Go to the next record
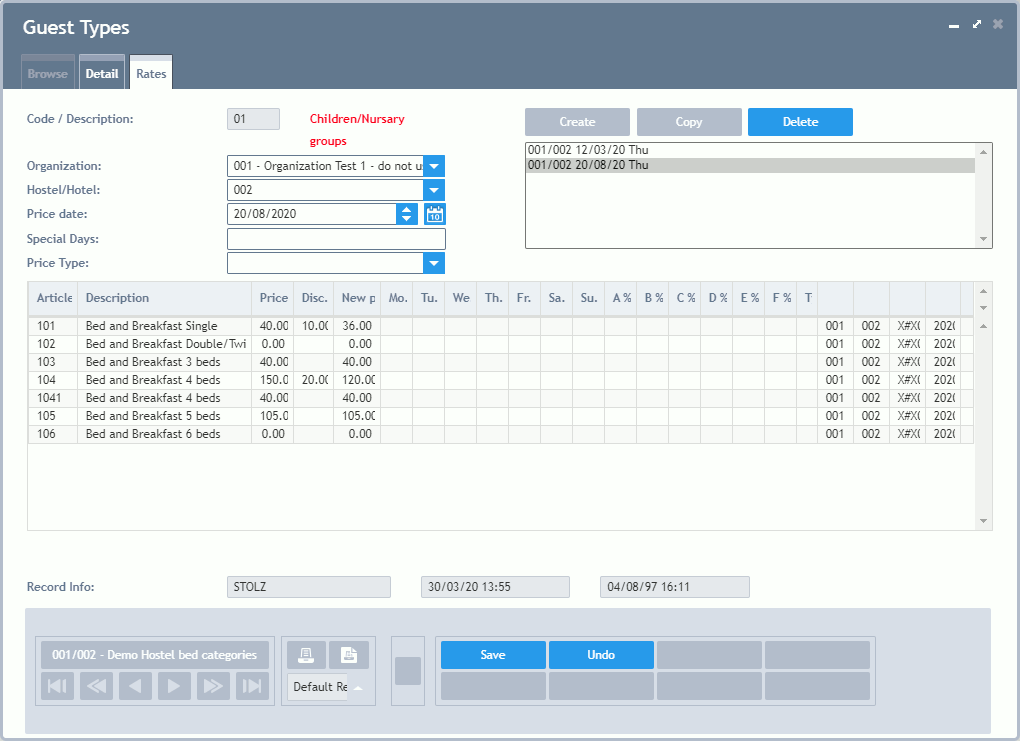This screenshot has height=741, width=1020. [x=174, y=686]
